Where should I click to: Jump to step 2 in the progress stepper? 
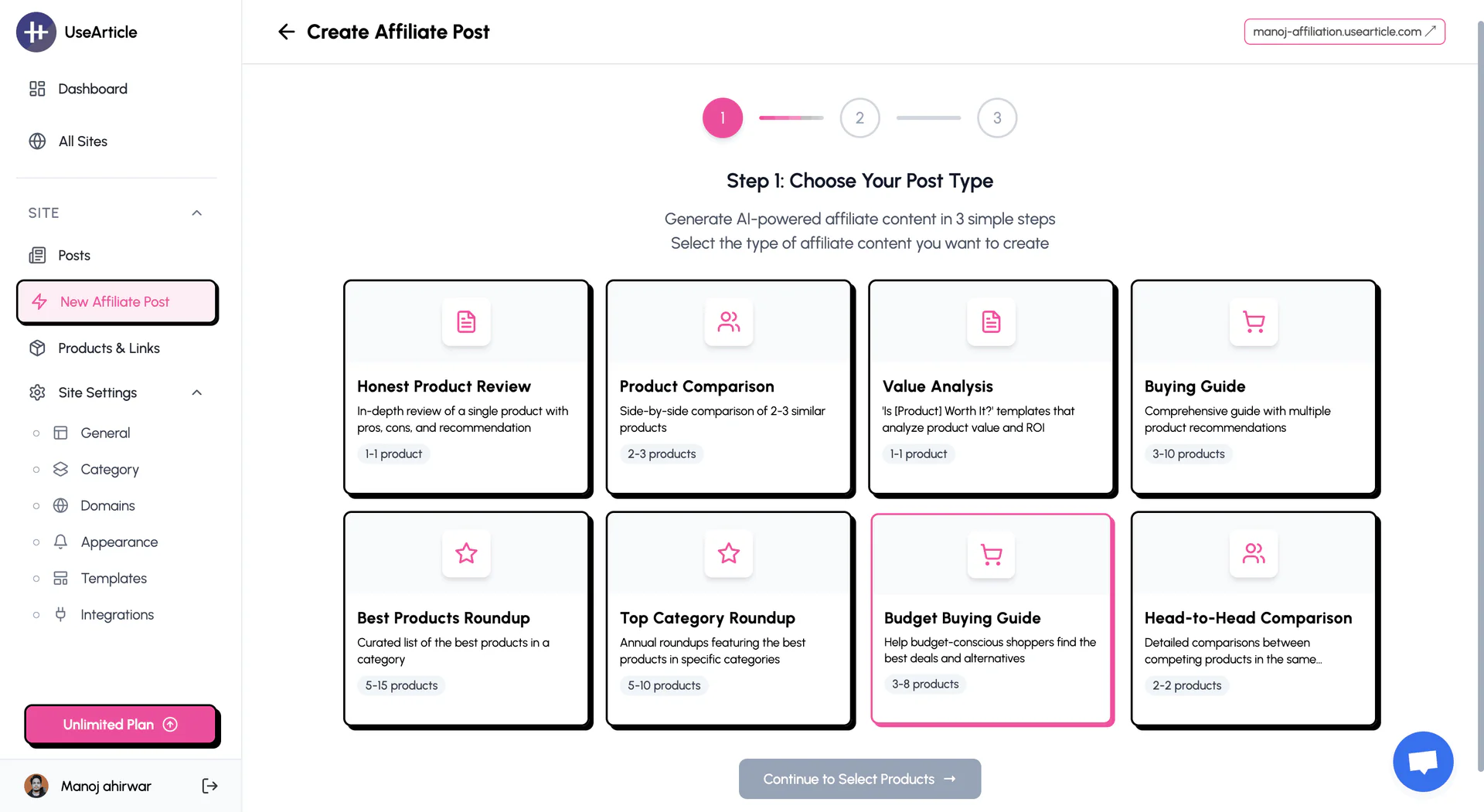859,118
